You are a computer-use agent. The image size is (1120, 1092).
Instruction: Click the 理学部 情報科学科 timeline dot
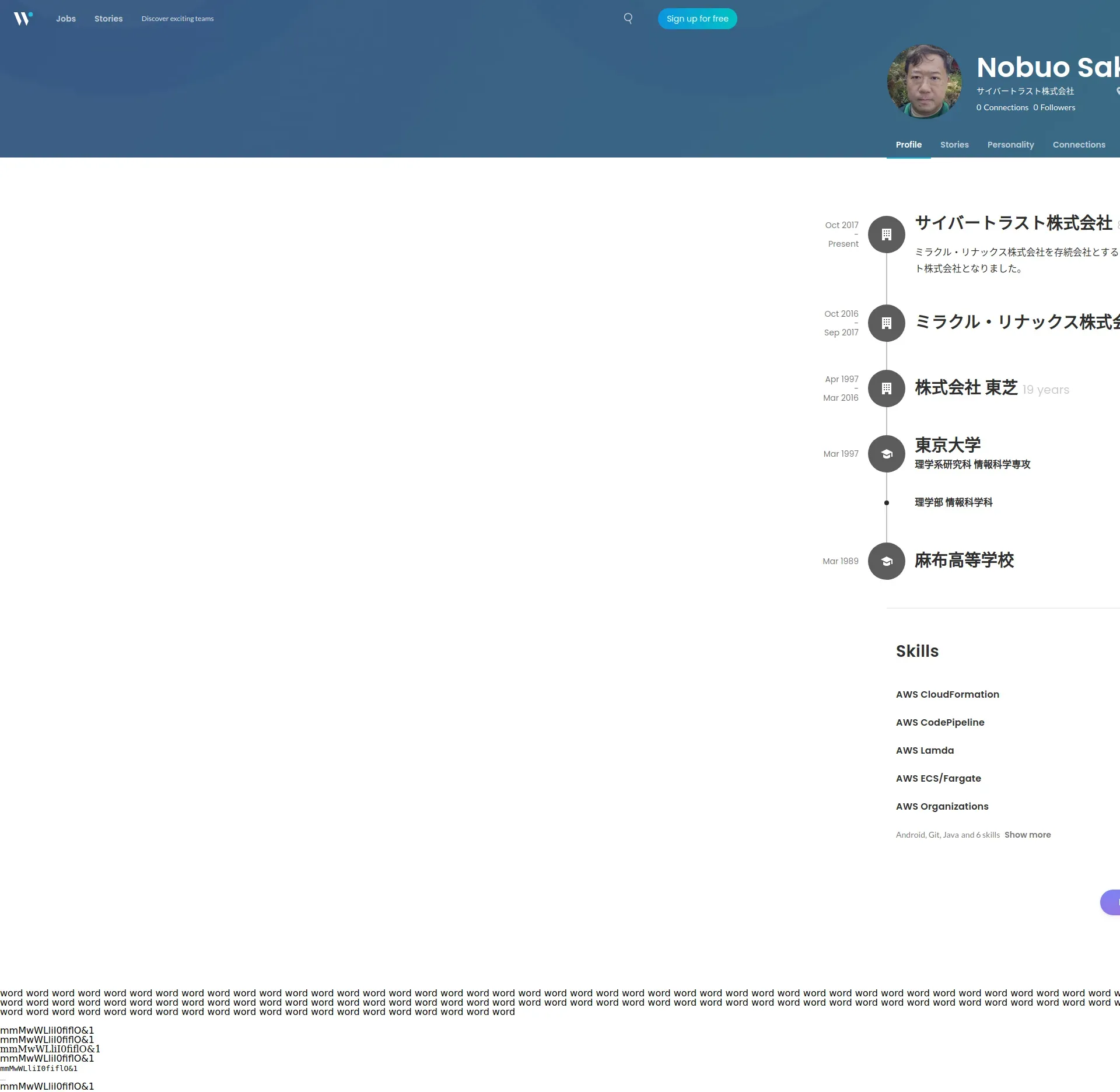pyautogui.click(x=886, y=503)
